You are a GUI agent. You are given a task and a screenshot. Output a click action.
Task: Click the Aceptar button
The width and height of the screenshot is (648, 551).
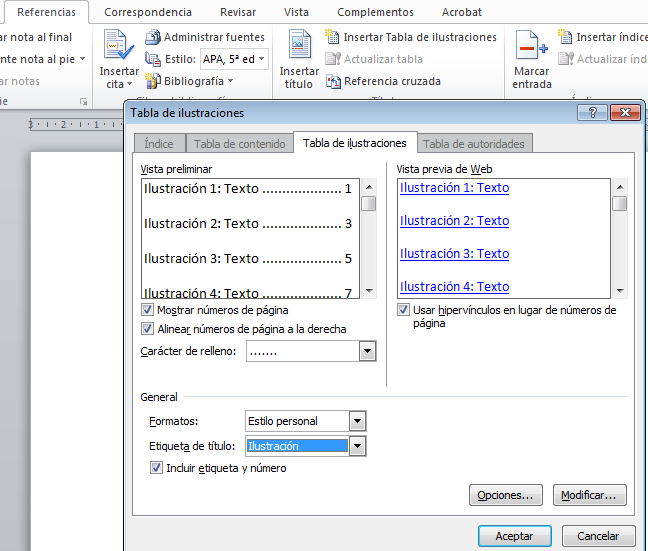tap(515, 536)
